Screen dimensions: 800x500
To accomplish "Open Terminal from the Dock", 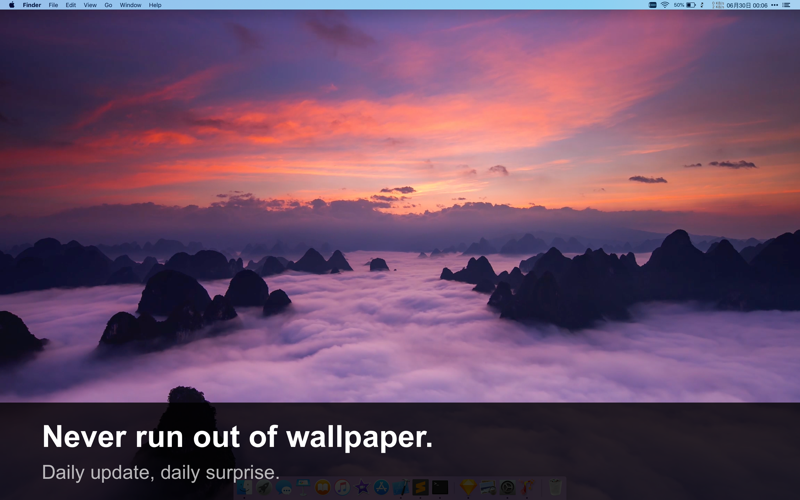I will coord(439,488).
